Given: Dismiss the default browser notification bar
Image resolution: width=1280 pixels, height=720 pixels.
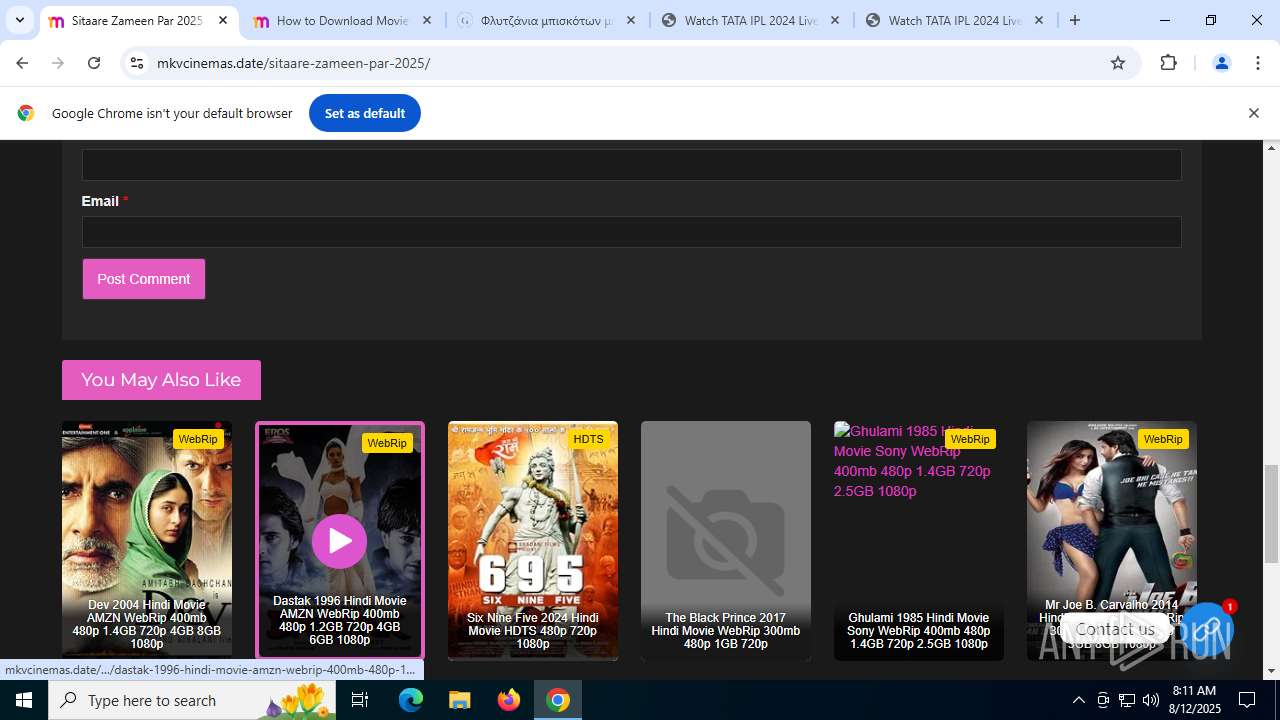Looking at the screenshot, I should (1253, 113).
